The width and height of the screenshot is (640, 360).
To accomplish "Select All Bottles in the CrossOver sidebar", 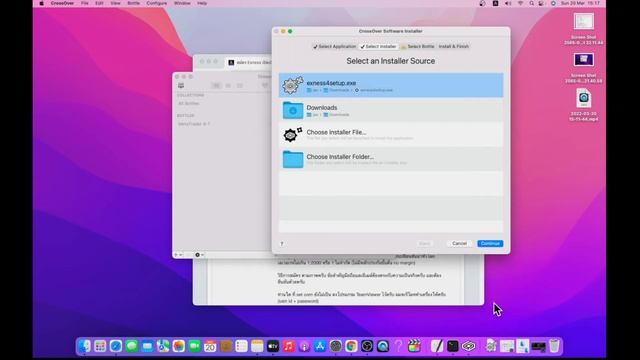I will (189, 104).
